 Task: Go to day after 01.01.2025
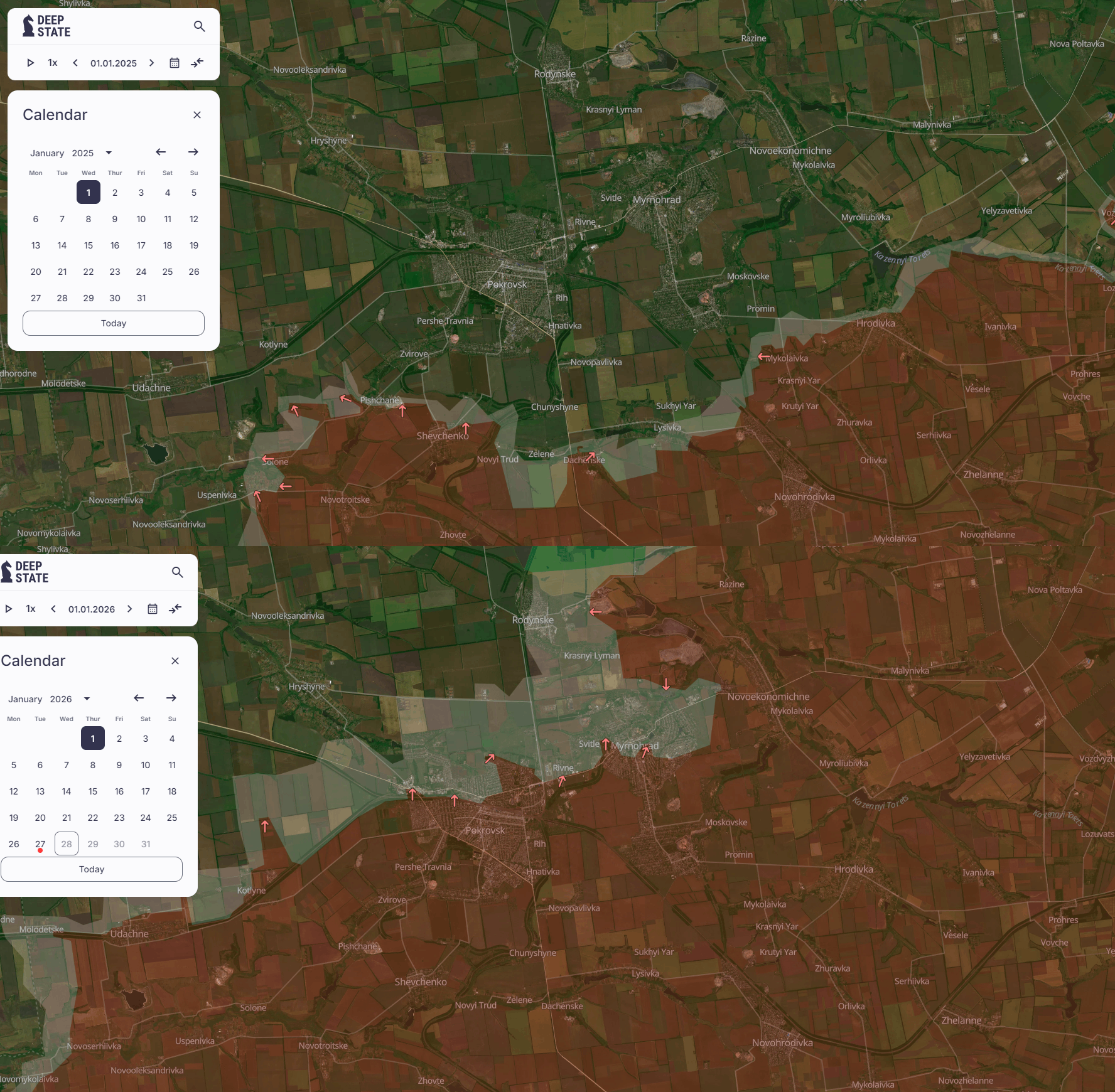click(x=151, y=63)
